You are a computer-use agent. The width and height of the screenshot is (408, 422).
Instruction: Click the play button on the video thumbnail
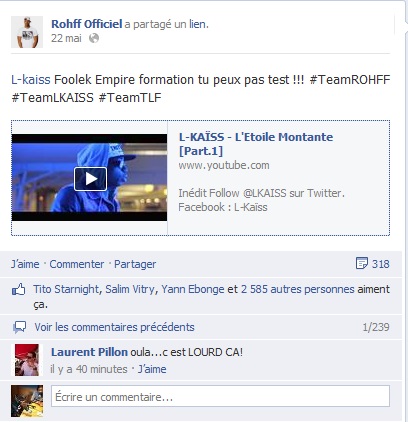[x=90, y=179]
